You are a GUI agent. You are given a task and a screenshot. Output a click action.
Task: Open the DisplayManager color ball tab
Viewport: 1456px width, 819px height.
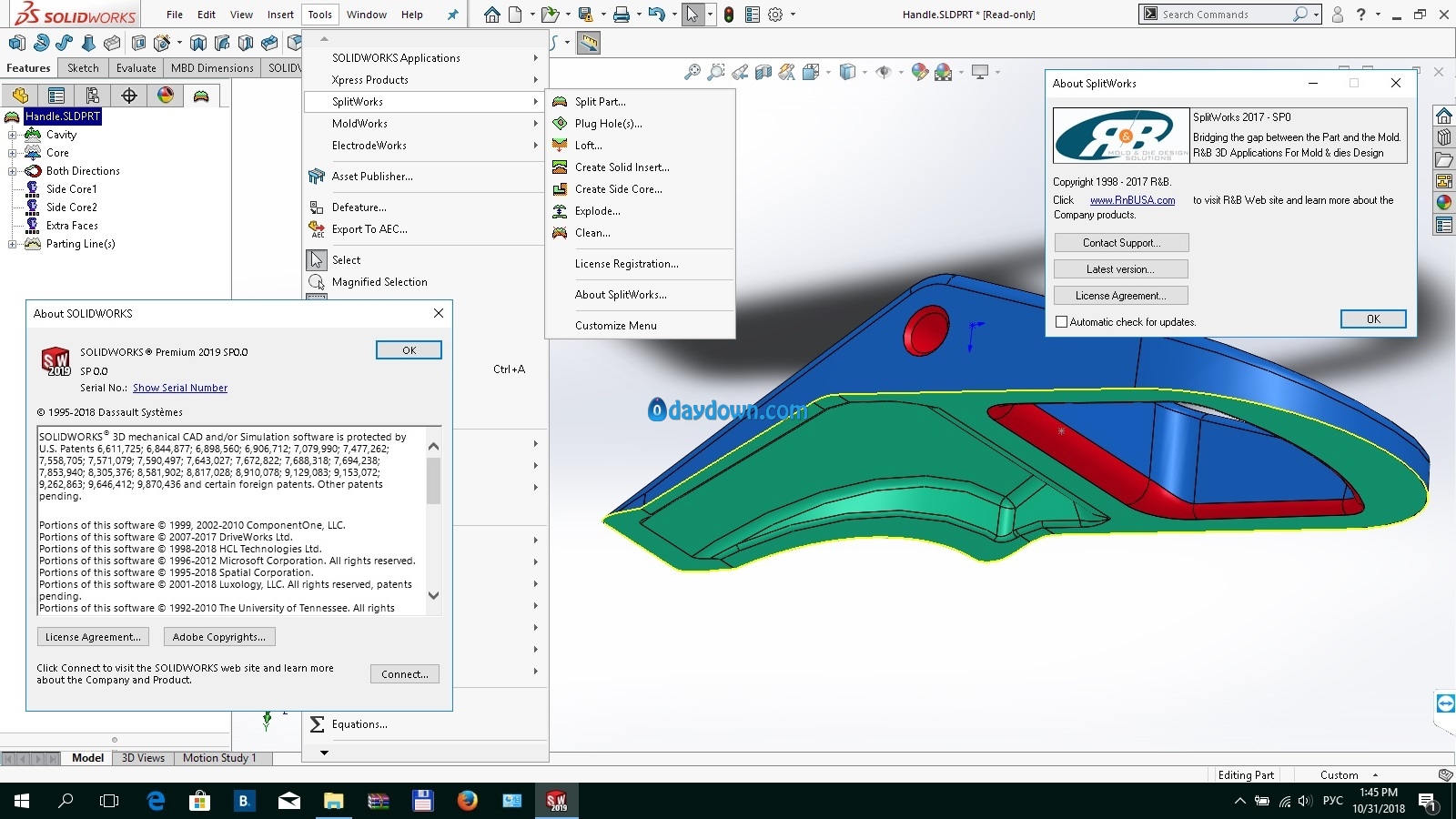166,96
